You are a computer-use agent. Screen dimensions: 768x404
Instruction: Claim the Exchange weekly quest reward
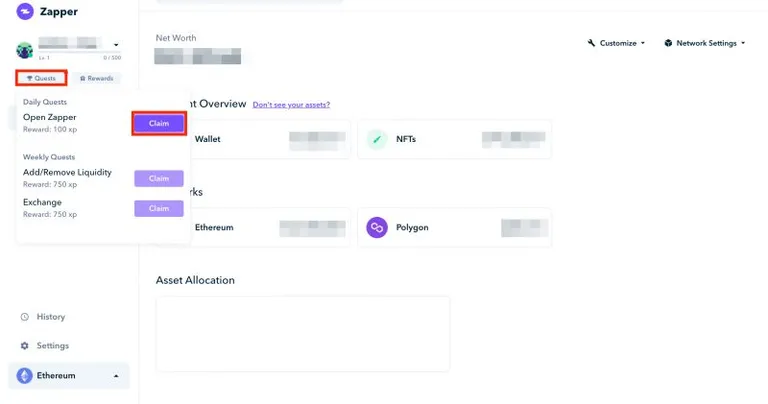(x=159, y=208)
